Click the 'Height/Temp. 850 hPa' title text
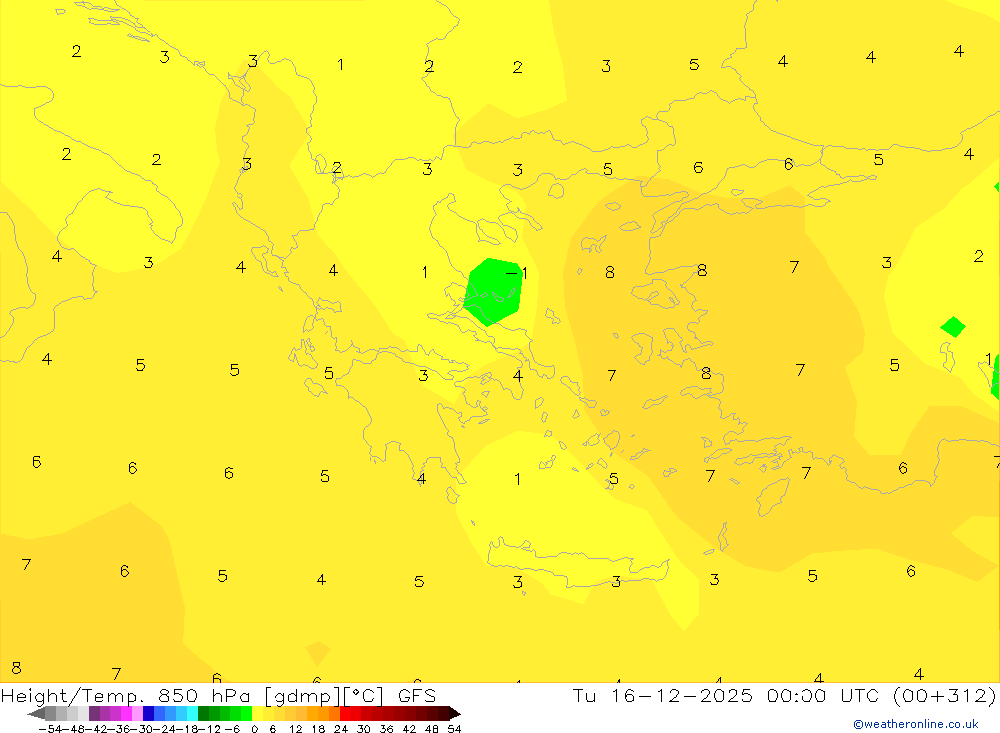This screenshot has height=733, width=1000. [x=126, y=696]
